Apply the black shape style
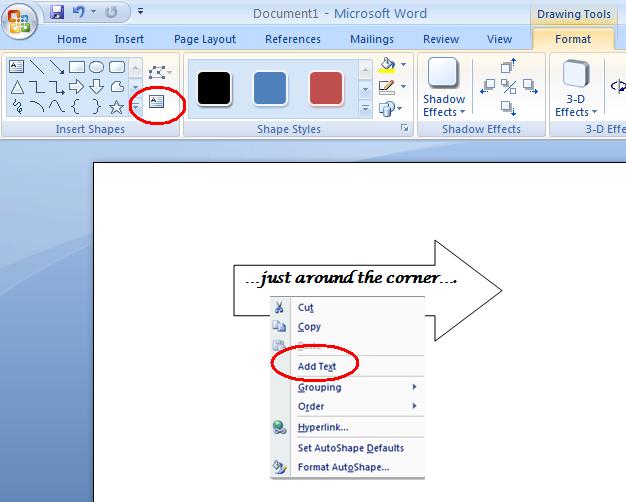Image resolution: width=626 pixels, height=502 pixels. [x=214, y=89]
